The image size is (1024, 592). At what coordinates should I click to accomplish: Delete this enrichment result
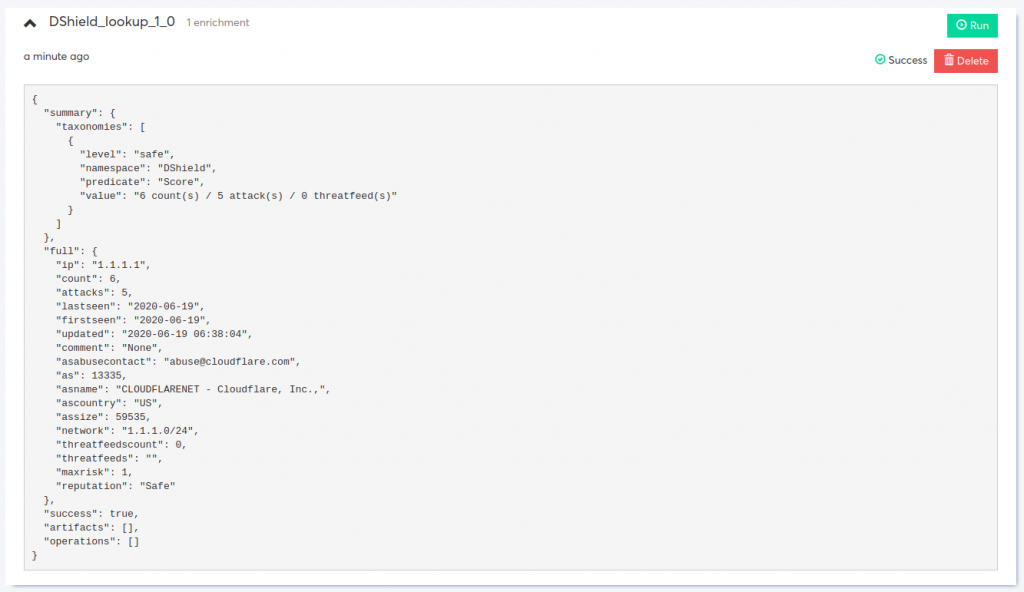pos(965,61)
